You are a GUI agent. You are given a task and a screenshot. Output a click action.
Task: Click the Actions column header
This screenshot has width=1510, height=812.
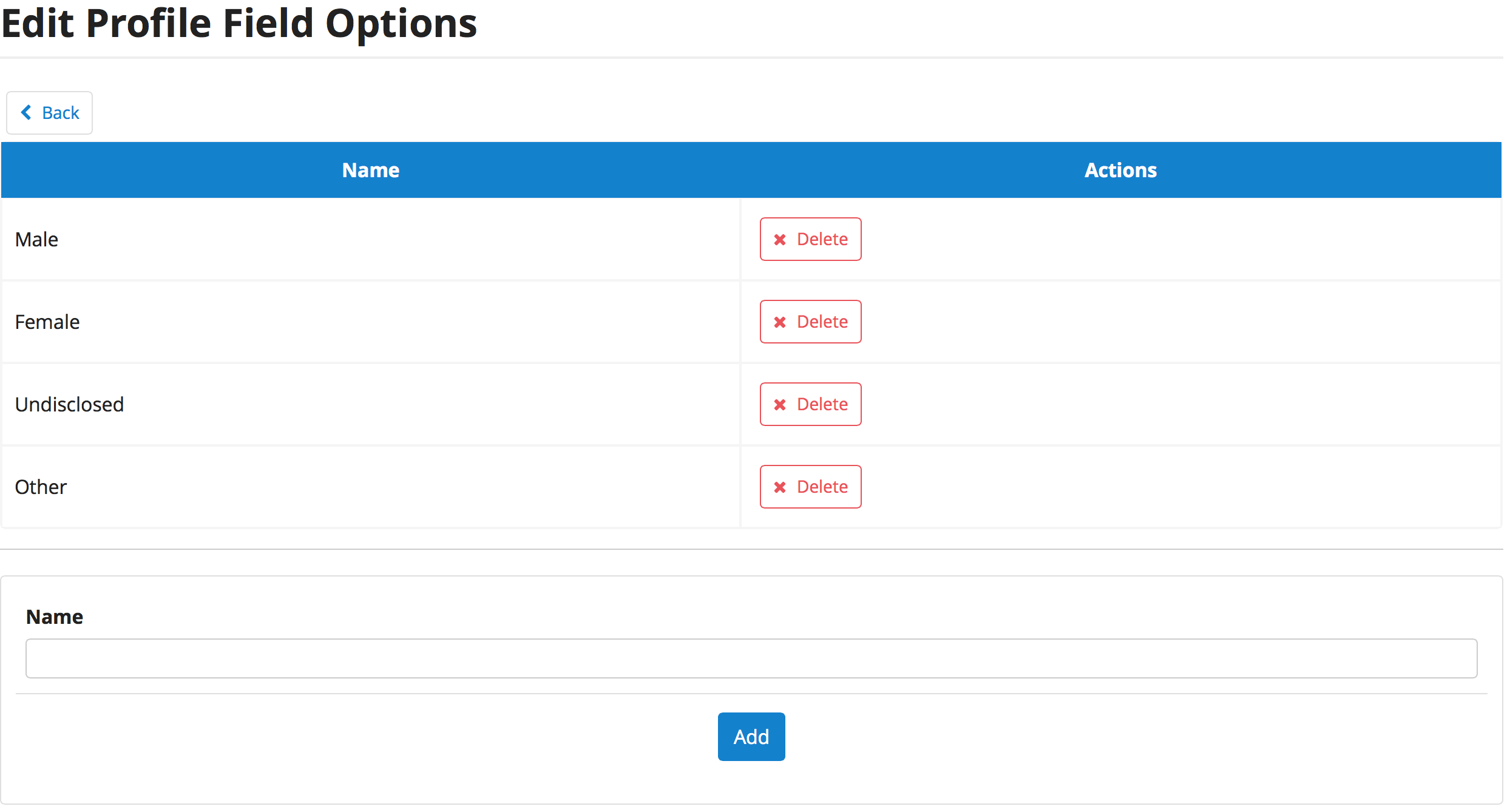pos(1120,170)
